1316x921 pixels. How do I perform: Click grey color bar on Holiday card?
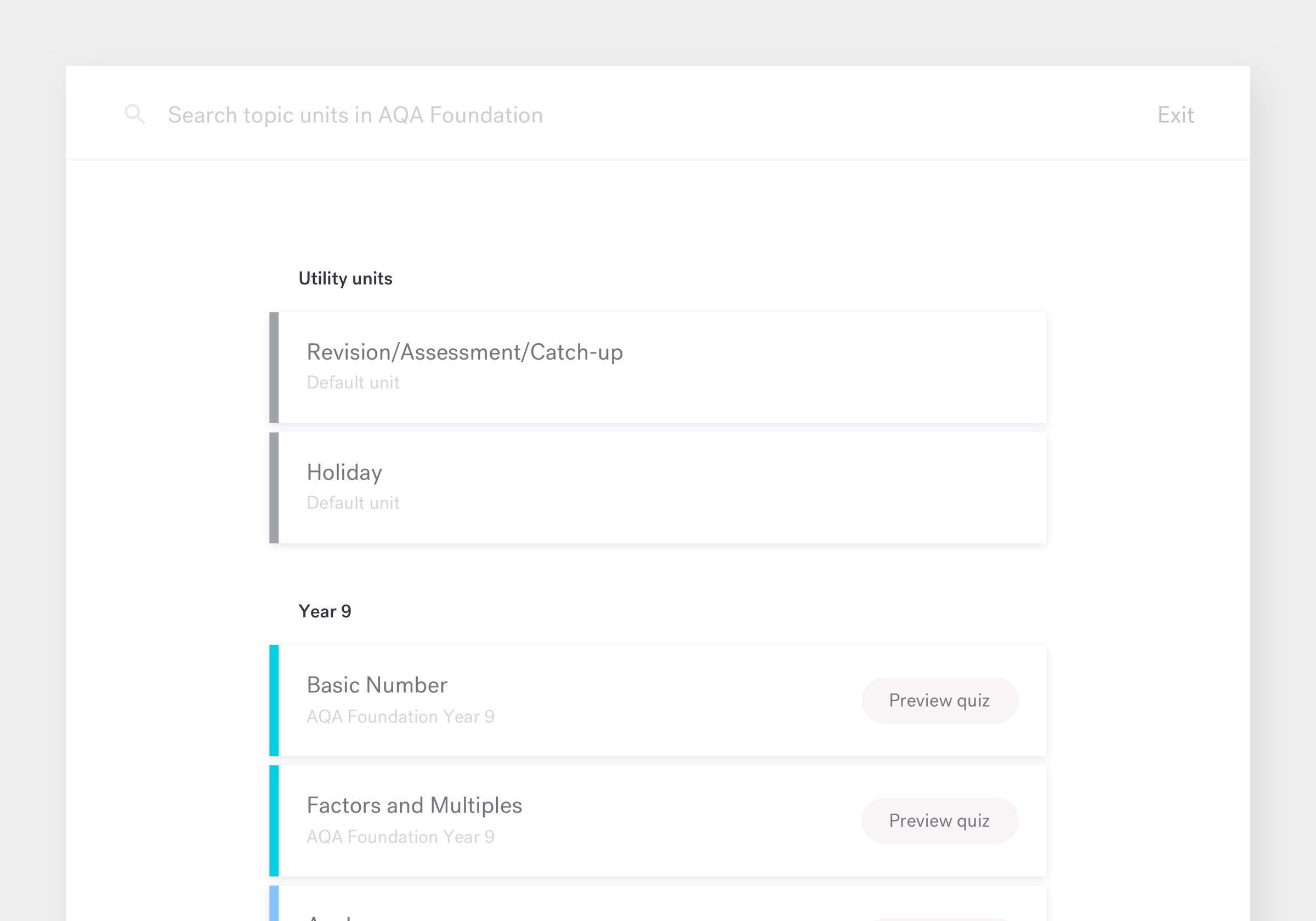coord(274,488)
